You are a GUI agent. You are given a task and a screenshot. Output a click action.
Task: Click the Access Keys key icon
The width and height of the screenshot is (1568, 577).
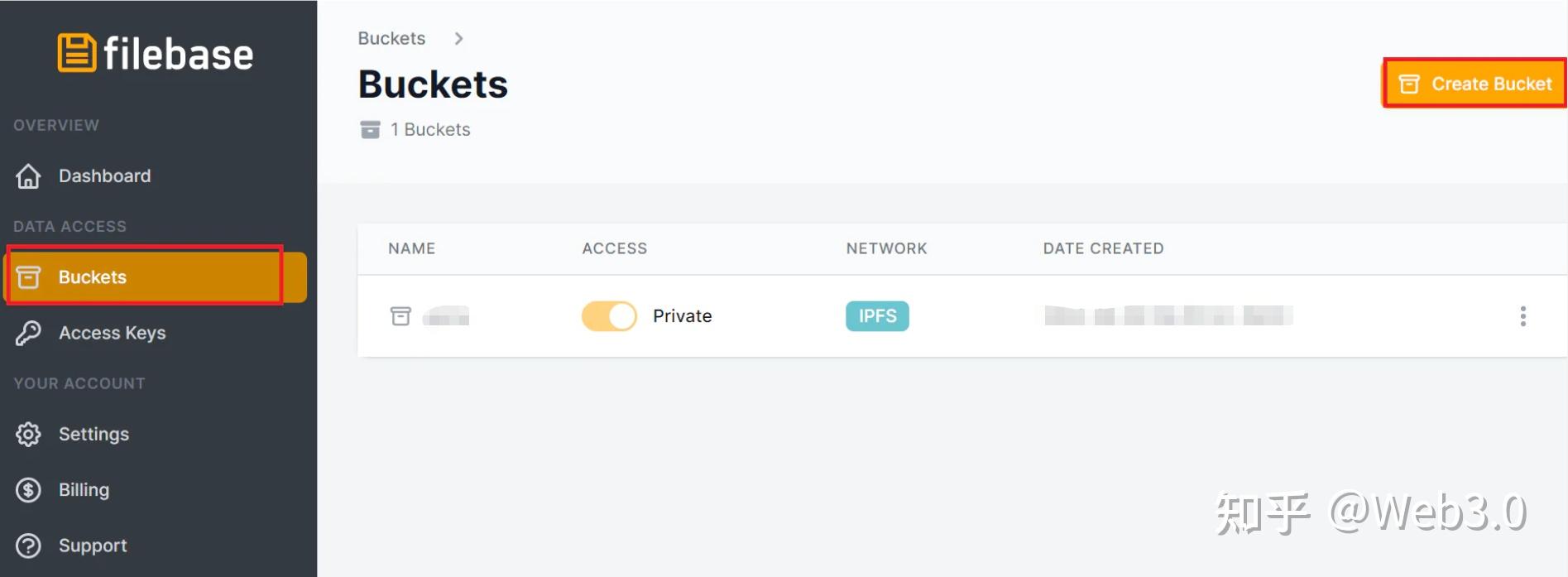point(28,333)
